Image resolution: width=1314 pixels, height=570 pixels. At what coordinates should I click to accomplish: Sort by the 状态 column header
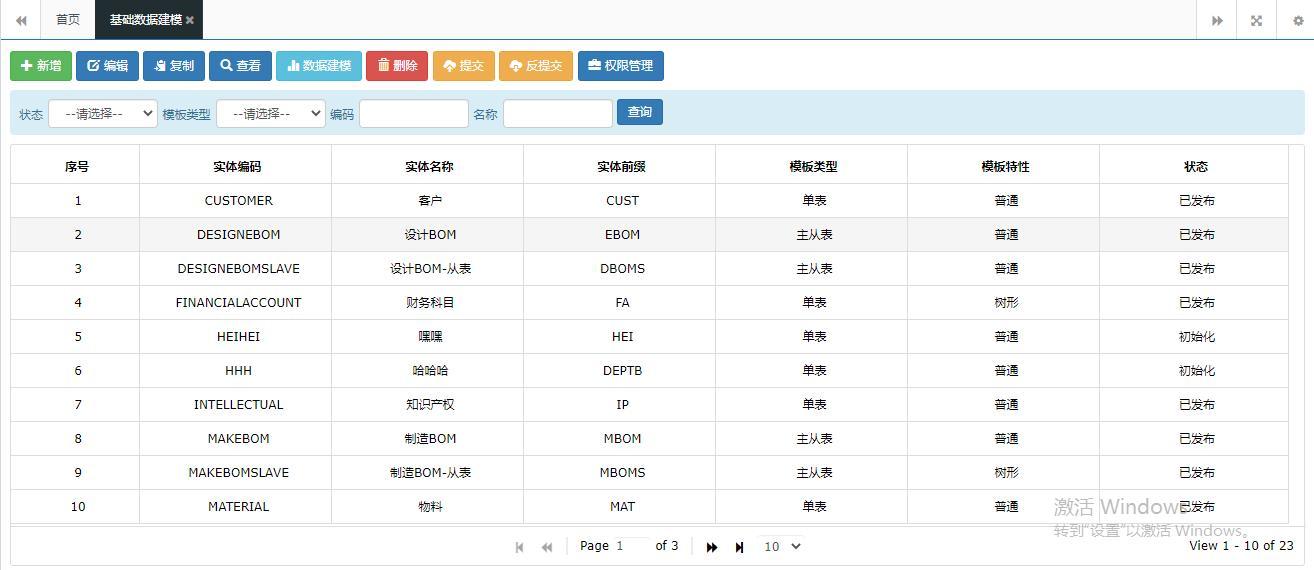pos(1196,167)
